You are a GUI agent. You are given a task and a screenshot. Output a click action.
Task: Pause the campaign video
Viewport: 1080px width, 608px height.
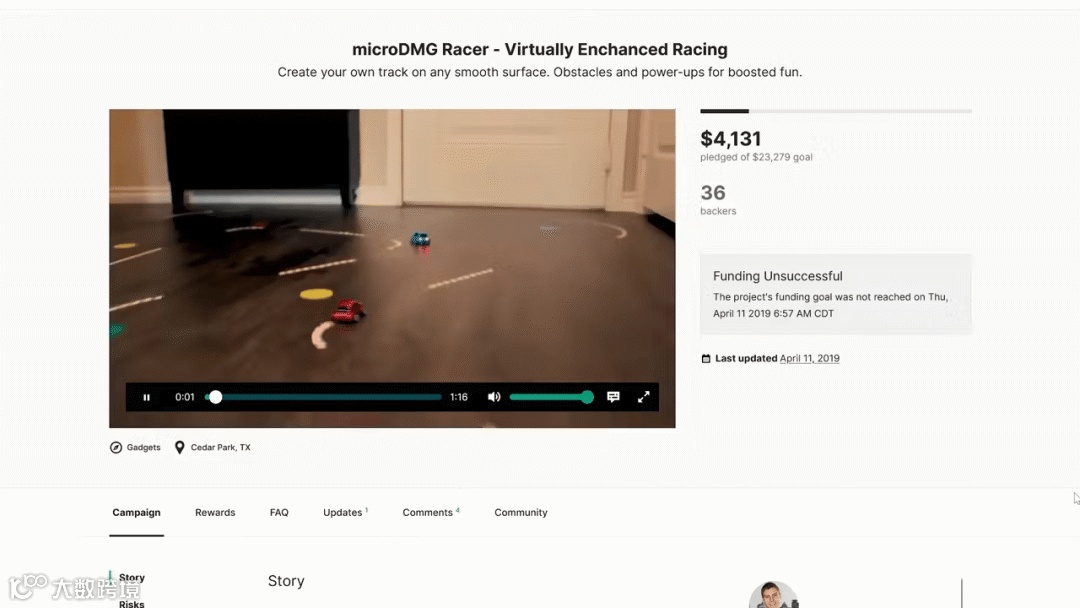click(147, 397)
